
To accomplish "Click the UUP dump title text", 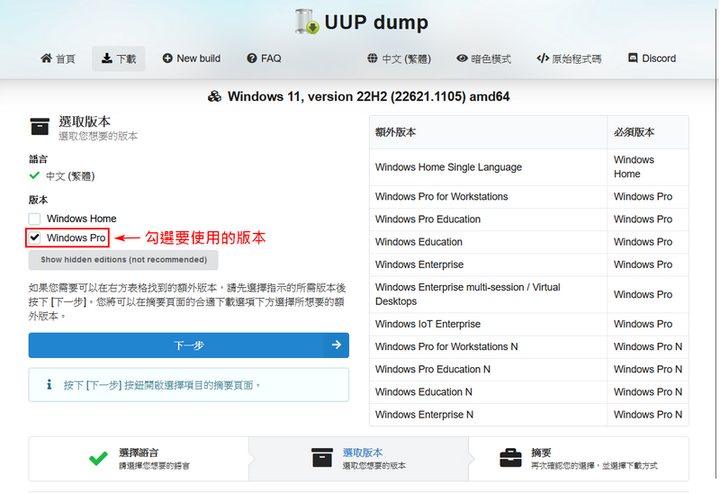I will (x=377, y=22).
